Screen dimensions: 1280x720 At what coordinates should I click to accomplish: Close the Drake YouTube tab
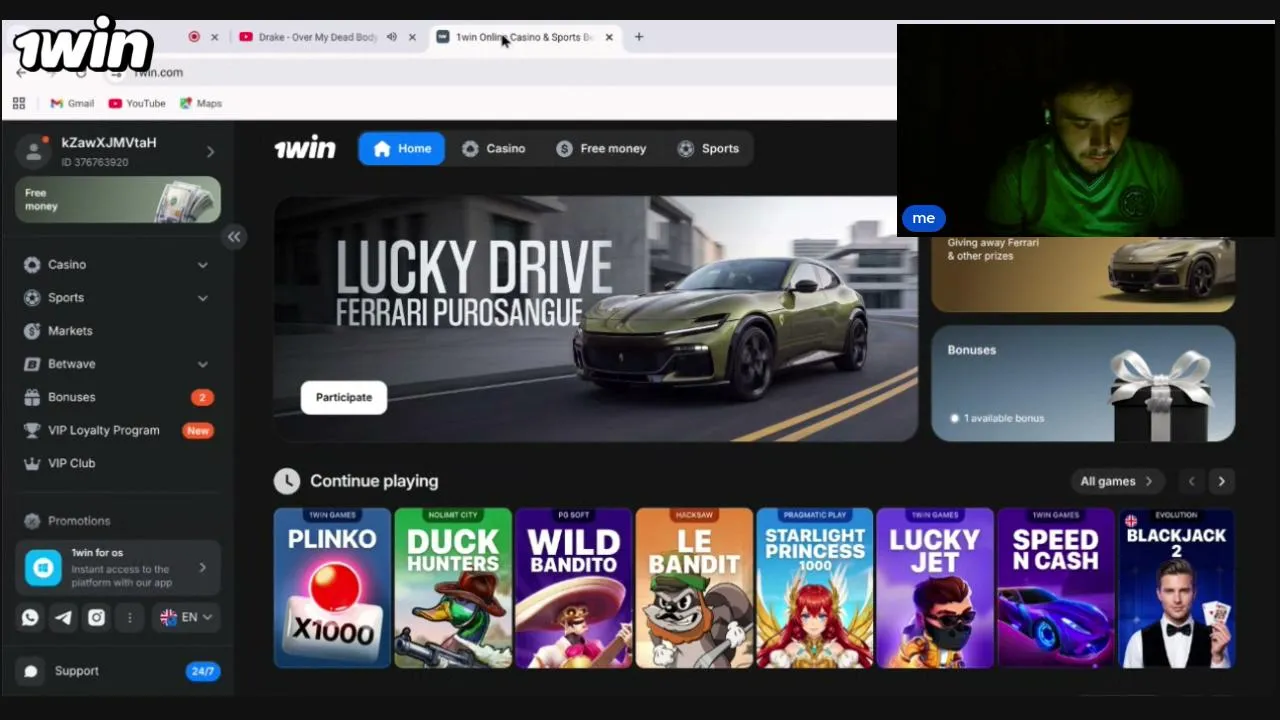[x=412, y=37]
